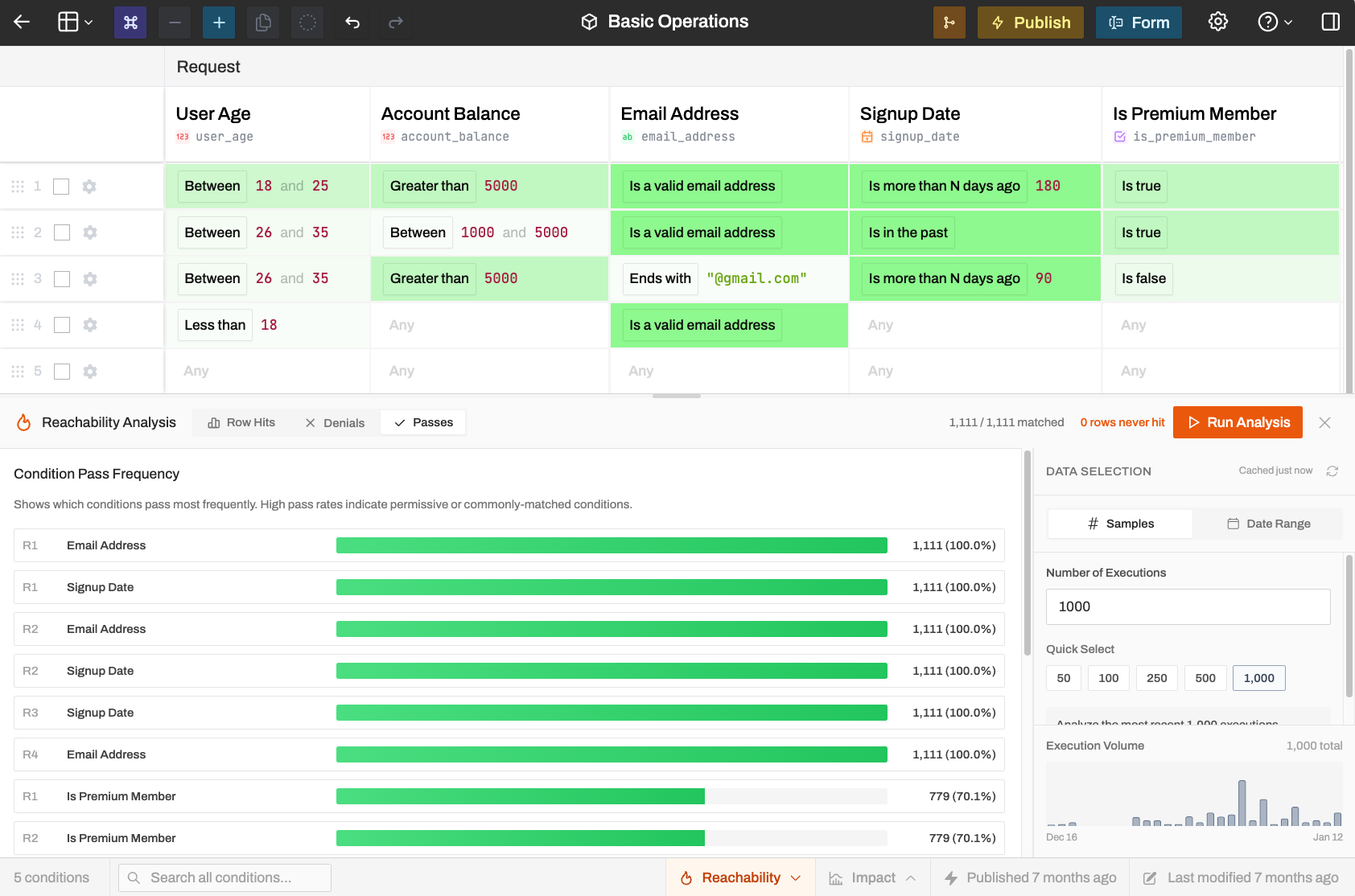Choose quick select 100 executions
The height and width of the screenshot is (896, 1355).
(x=1109, y=678)
